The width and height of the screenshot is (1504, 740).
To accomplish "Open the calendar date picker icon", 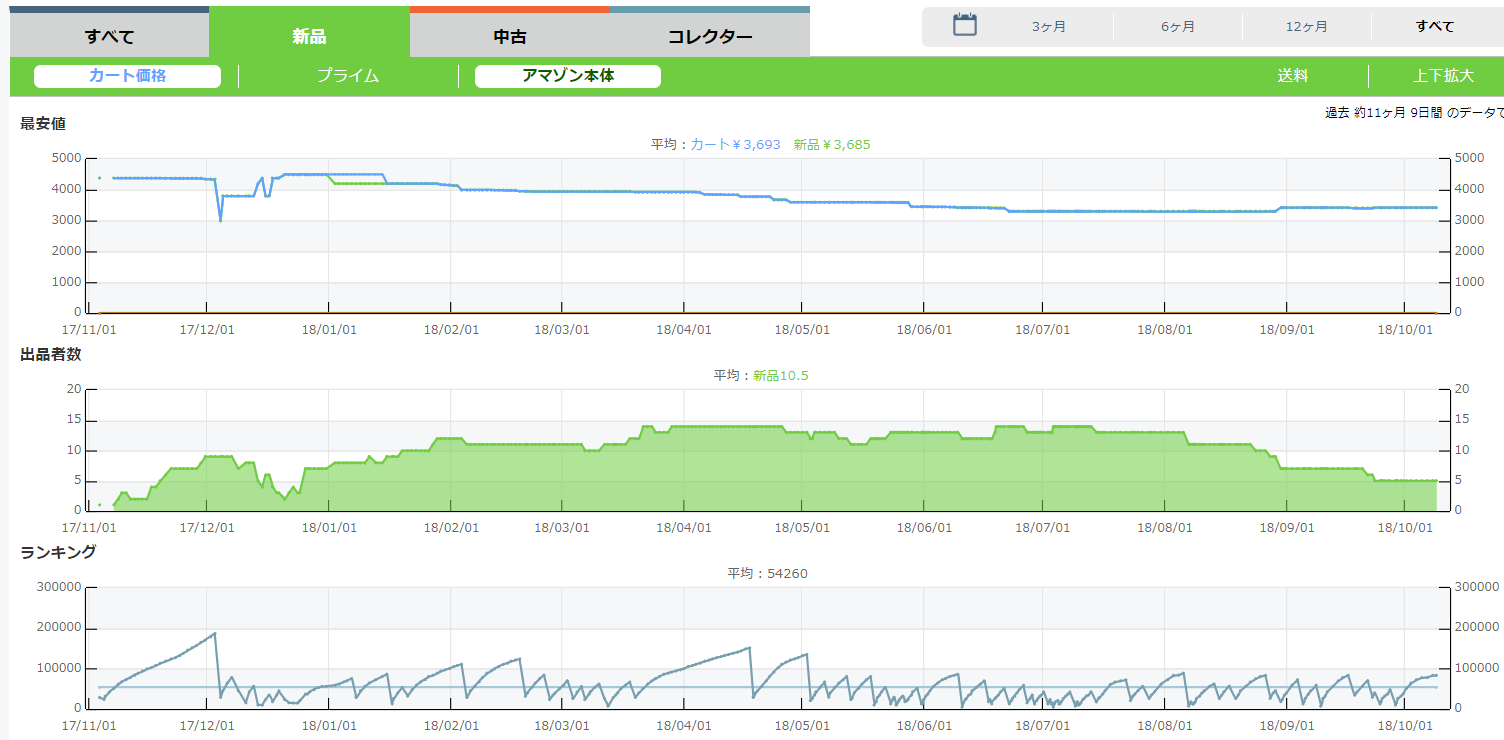I will pos(964,26).
